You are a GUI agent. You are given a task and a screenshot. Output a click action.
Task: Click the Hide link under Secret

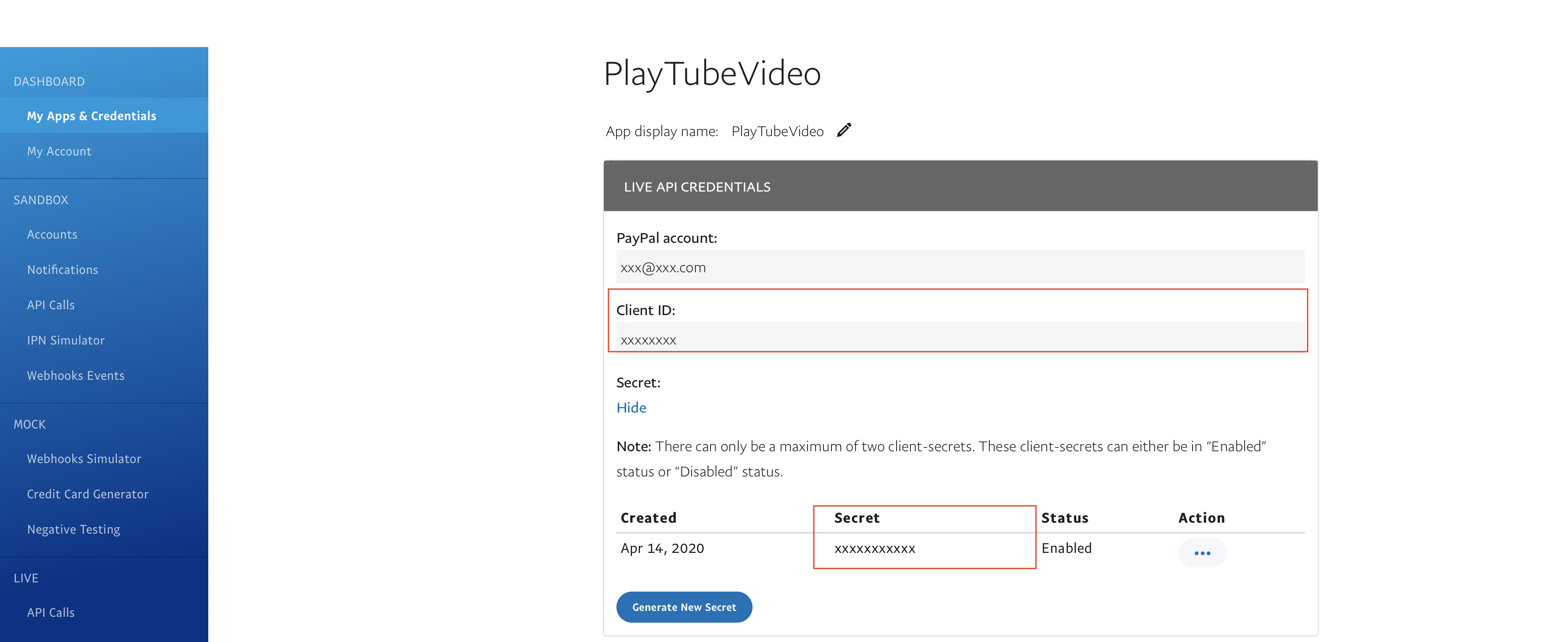[631, 408]
